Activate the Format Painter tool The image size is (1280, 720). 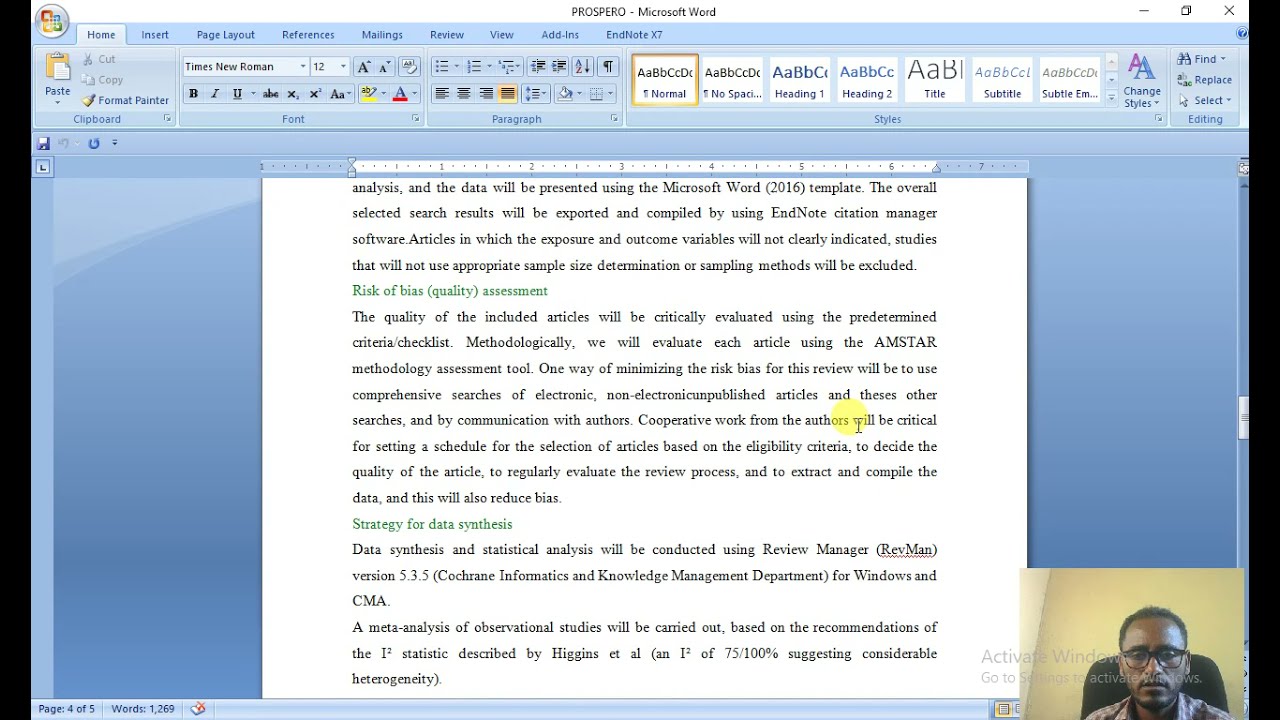click(125, 100)
